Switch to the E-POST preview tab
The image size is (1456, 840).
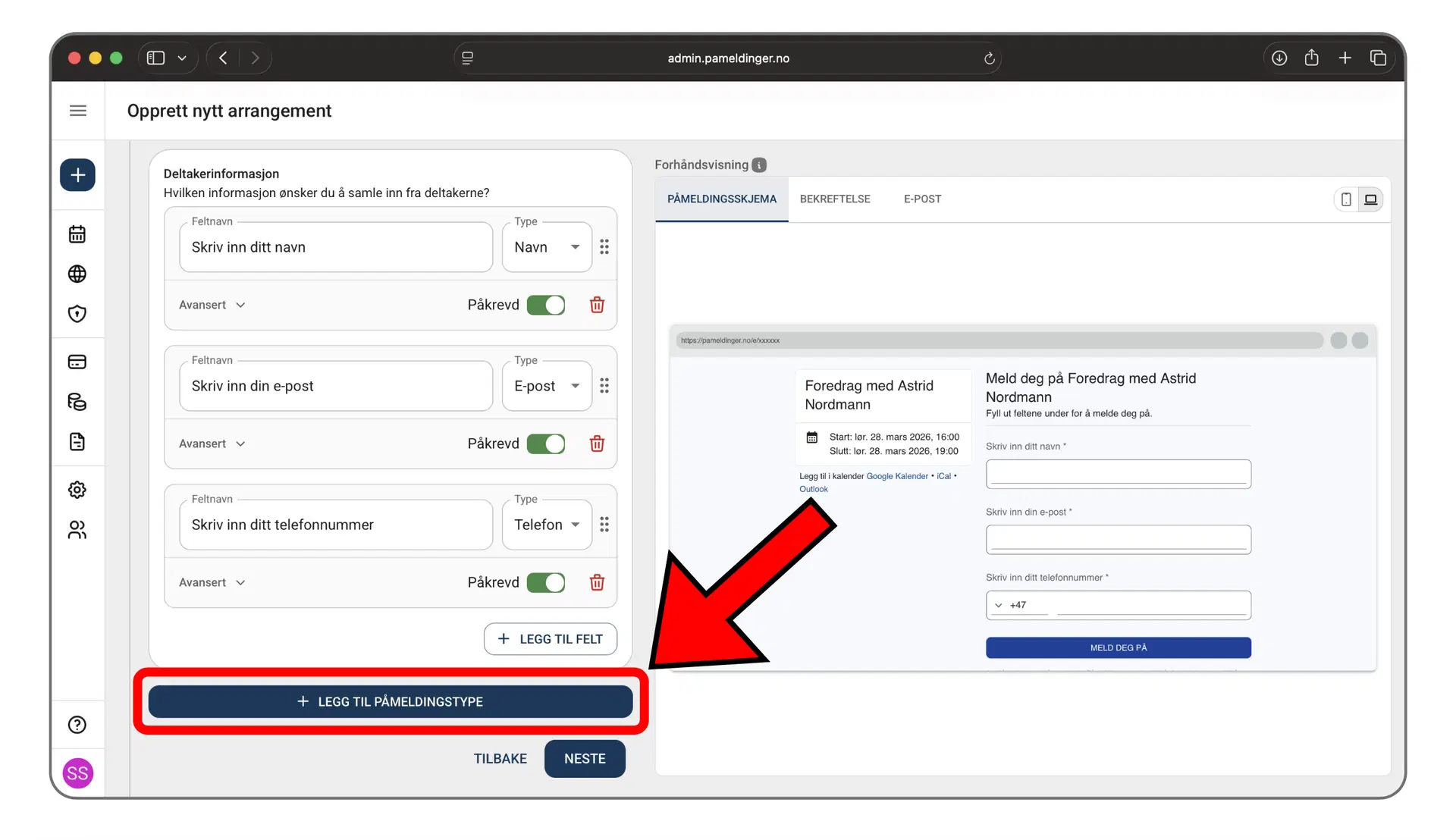pos(922,199)
